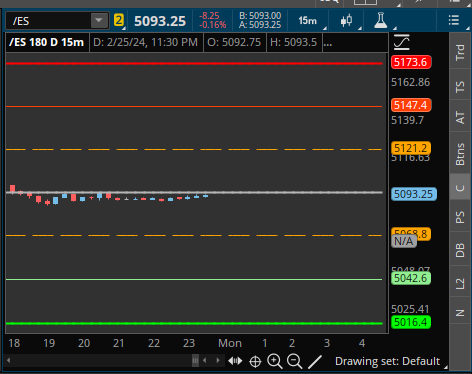Open the DB sidebar tab
This screenshot has width=472, height=374.
tap(460, 250)
